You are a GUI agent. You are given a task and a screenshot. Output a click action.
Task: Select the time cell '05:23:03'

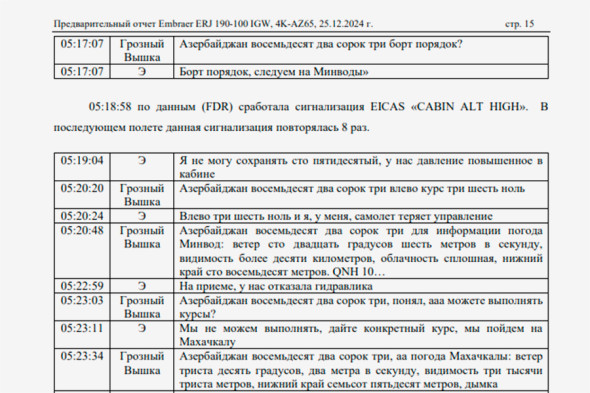[82, 307]
